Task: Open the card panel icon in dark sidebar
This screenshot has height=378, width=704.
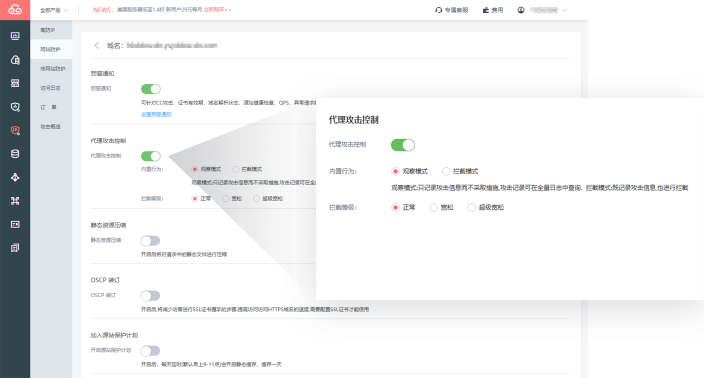Action: (15, 224)
